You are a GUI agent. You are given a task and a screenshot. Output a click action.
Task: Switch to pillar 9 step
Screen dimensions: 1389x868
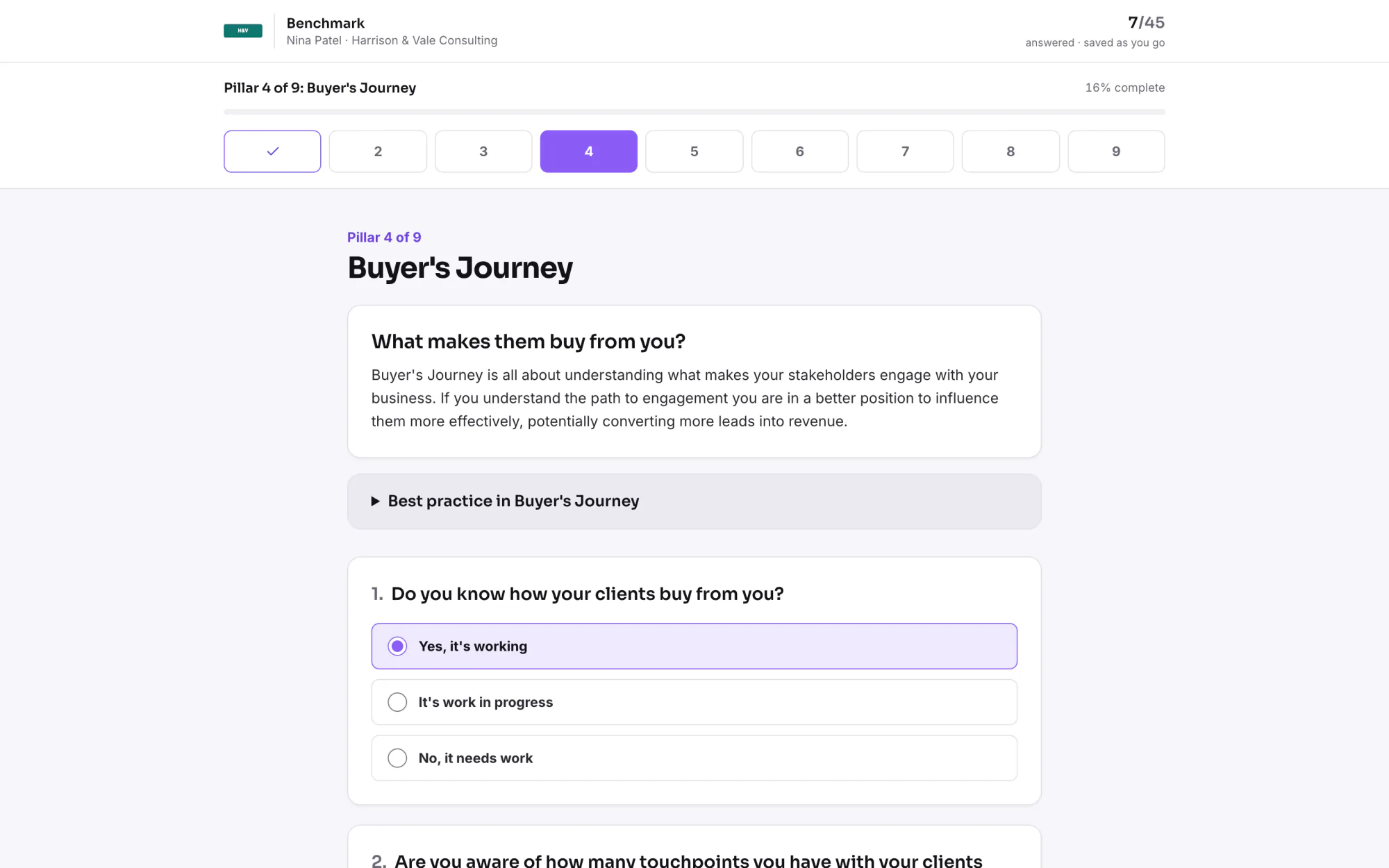coord(1116,151)
